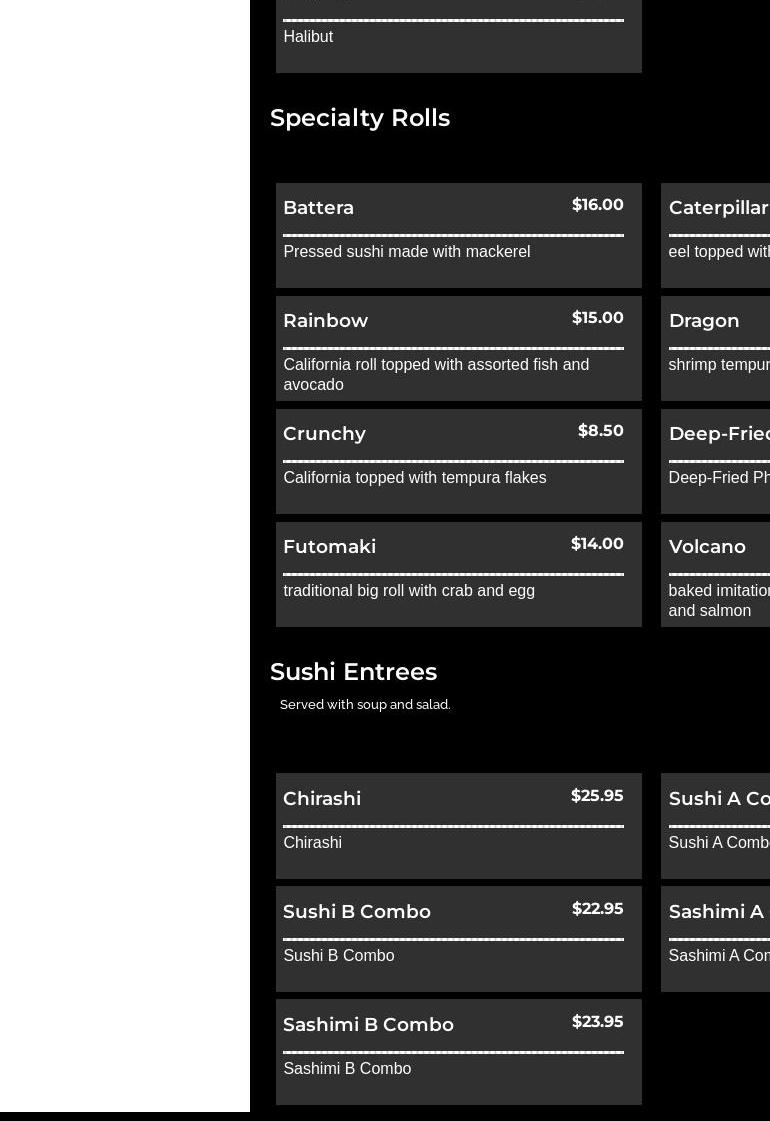Open the Futomaki roll title
The height and width of the screenshot is (1121, 770).
329,547
